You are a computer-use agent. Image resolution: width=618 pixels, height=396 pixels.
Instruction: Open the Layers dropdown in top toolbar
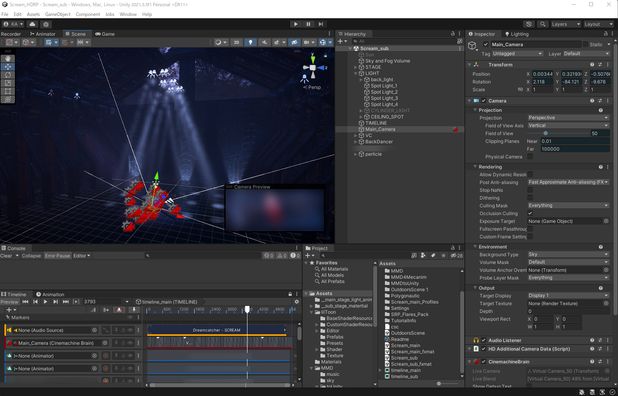(566, 24)
